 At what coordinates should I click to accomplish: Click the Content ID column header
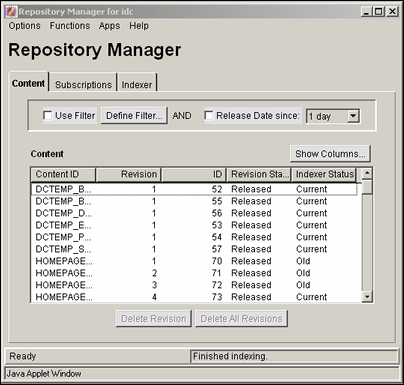[x=63, y=174]
